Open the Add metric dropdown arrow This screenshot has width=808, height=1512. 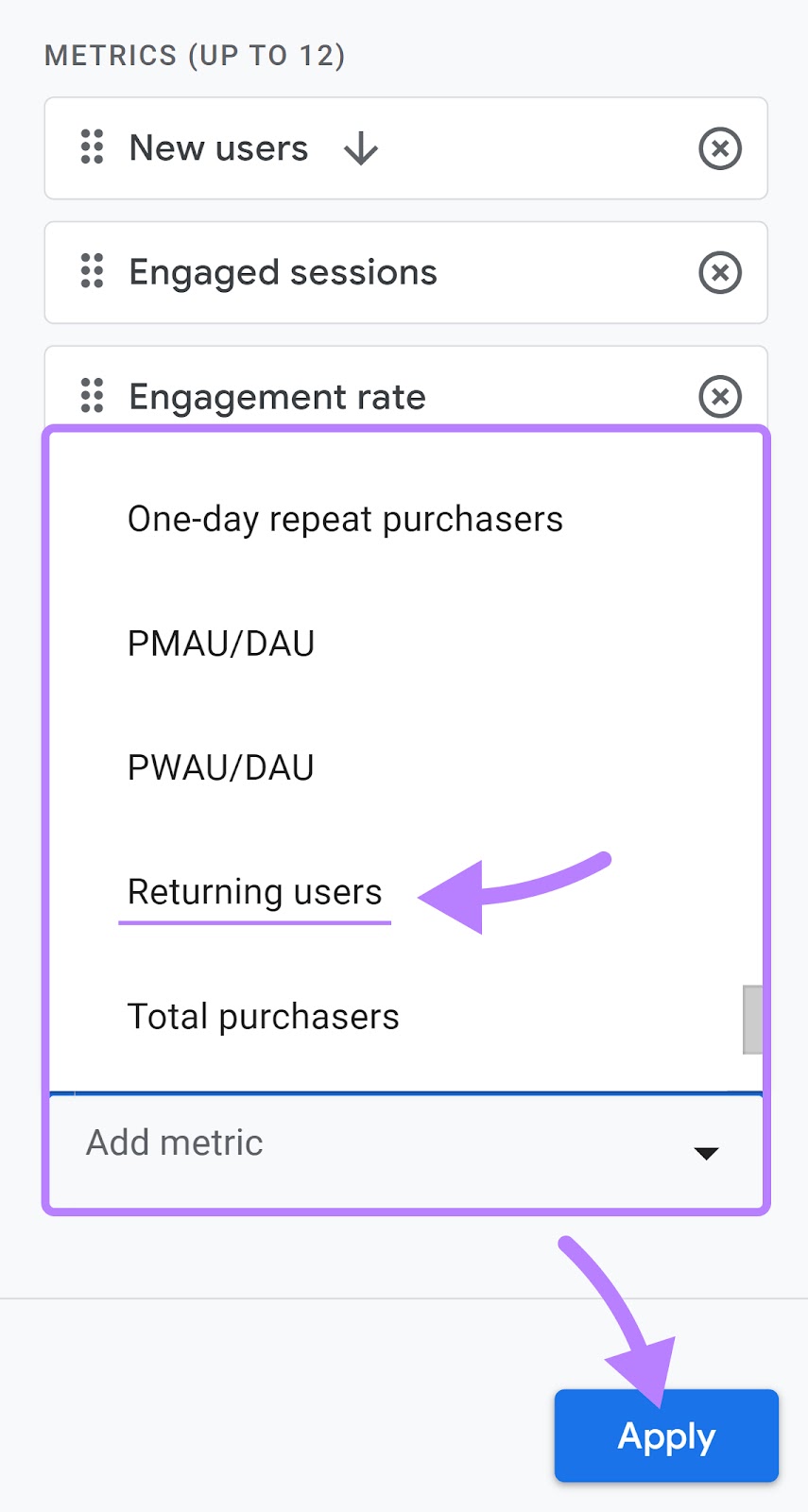(x=705, y=1153)
